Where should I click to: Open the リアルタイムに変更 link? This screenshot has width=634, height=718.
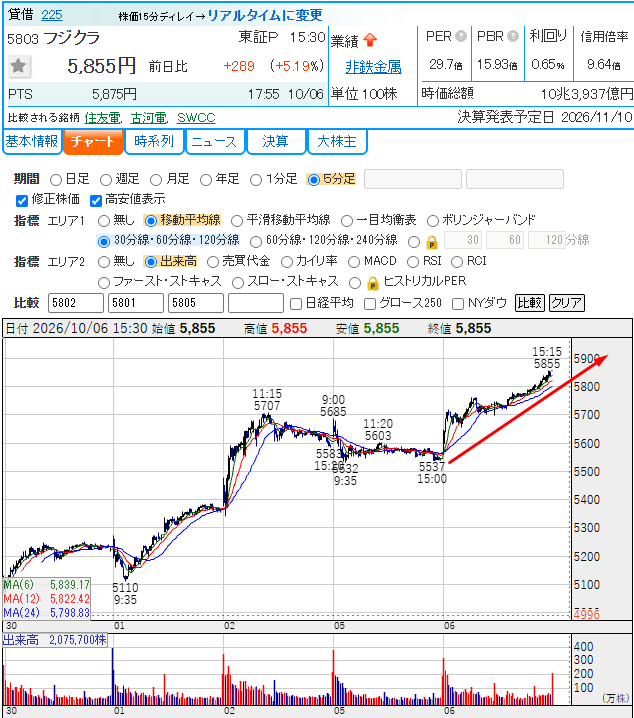click(266, 15)
